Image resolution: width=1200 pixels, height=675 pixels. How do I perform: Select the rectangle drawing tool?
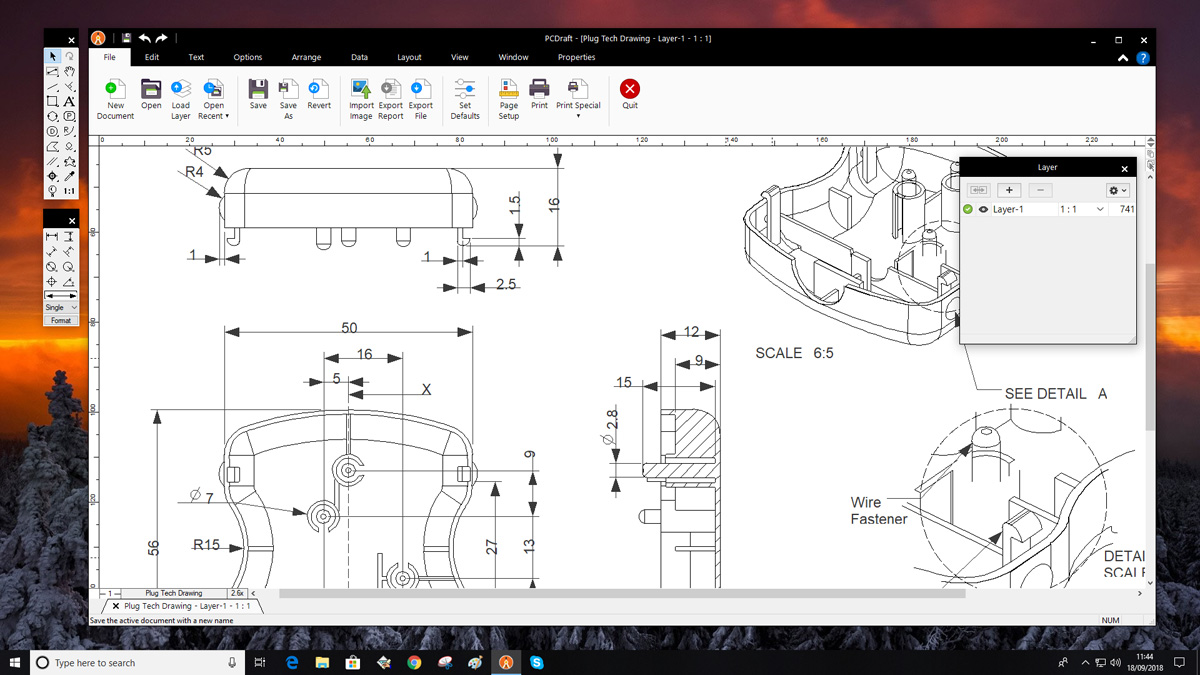tap(53, 101)
